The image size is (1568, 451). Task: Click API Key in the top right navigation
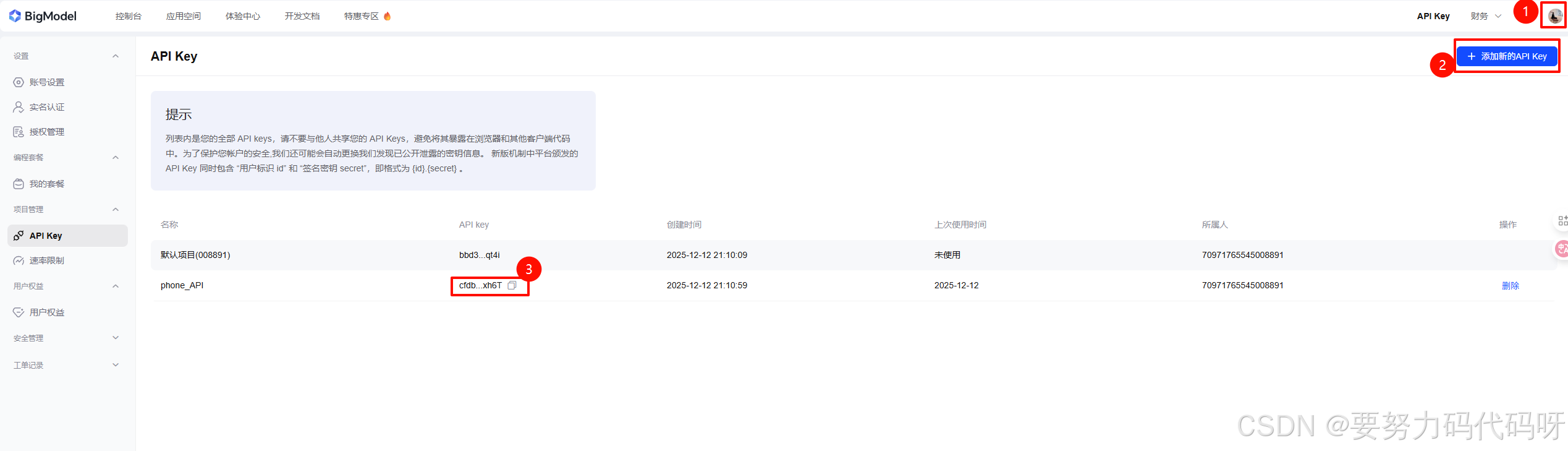pyautogui.click(x=1433, y=16)
